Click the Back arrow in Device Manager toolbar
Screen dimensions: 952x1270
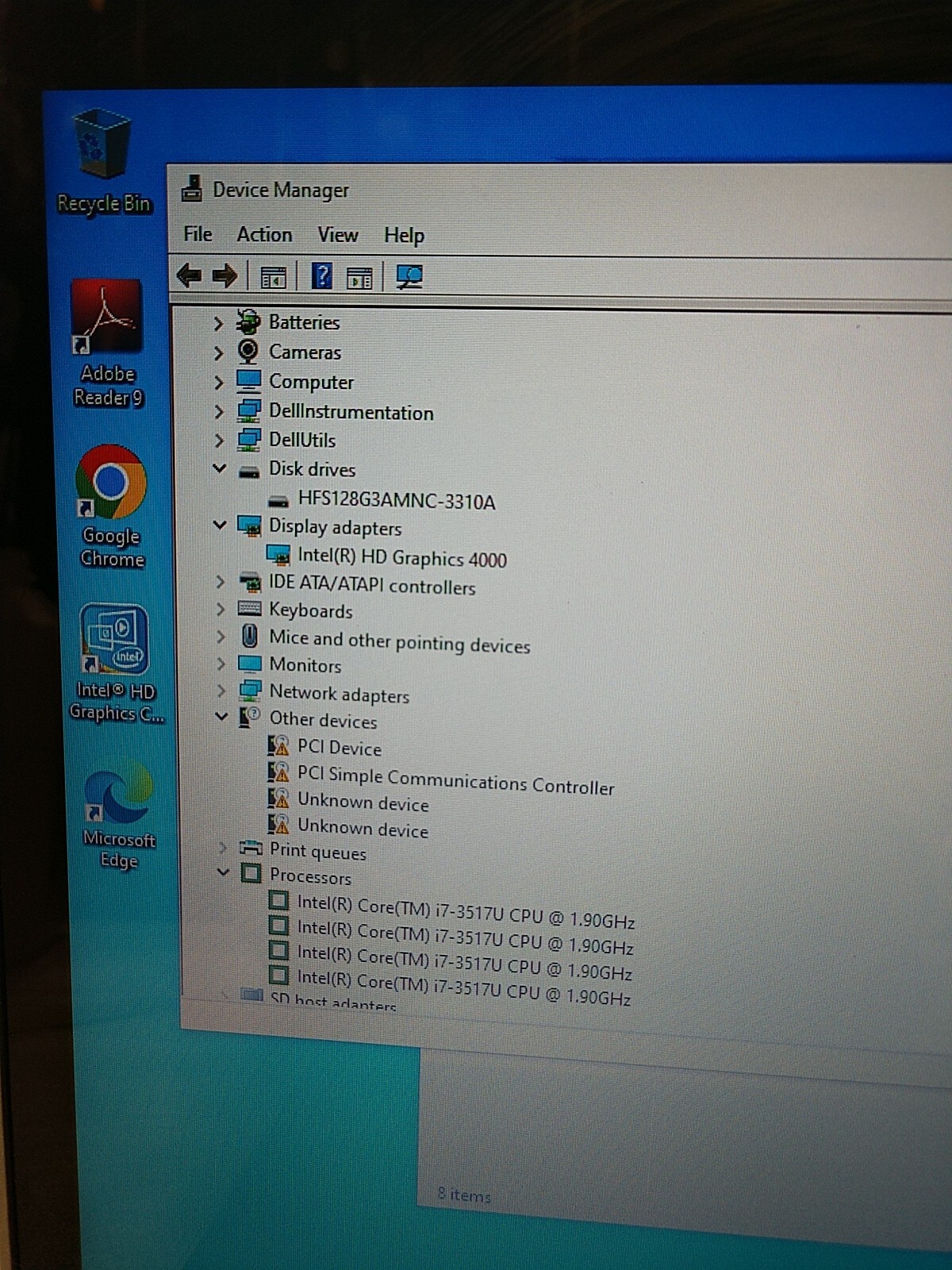pos(189,275)
